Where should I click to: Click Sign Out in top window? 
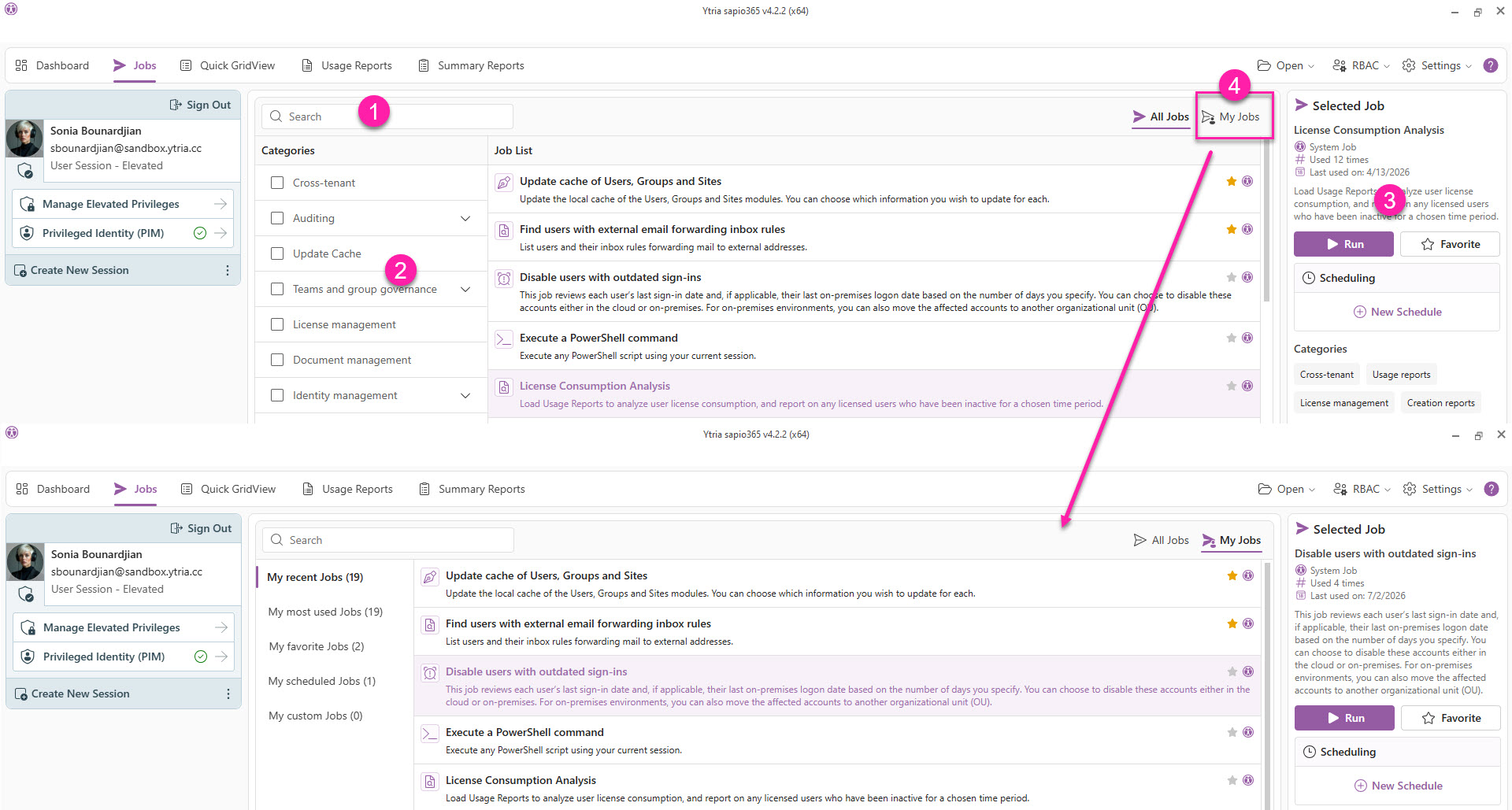point(200,105)
